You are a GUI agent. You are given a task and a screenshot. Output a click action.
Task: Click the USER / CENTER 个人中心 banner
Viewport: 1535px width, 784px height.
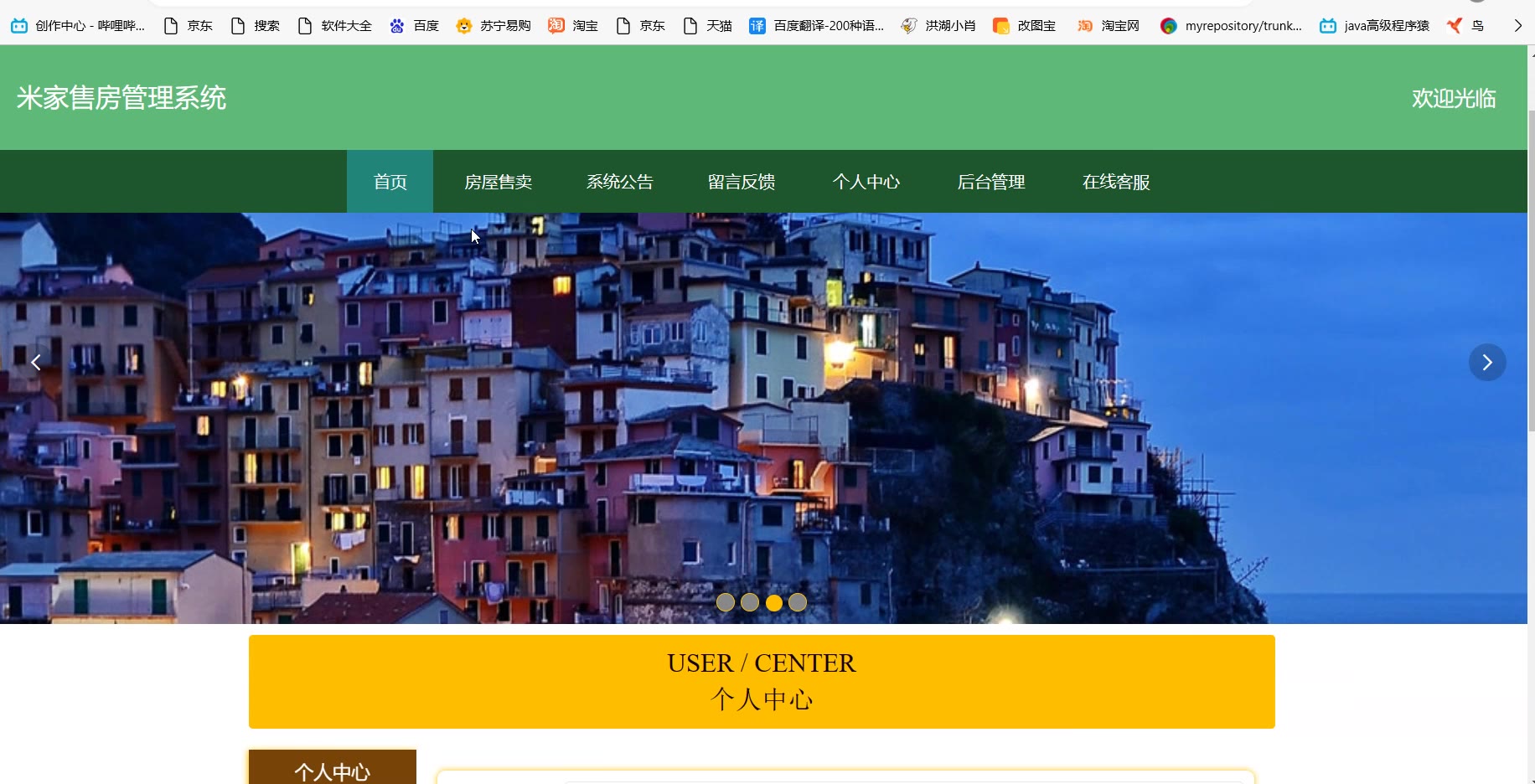click(762, 682)
